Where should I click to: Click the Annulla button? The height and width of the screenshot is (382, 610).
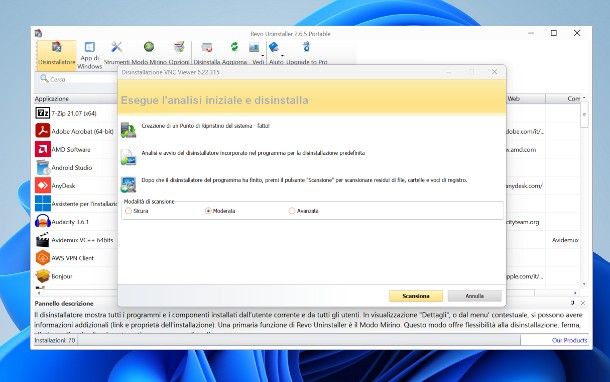[475, 296]
